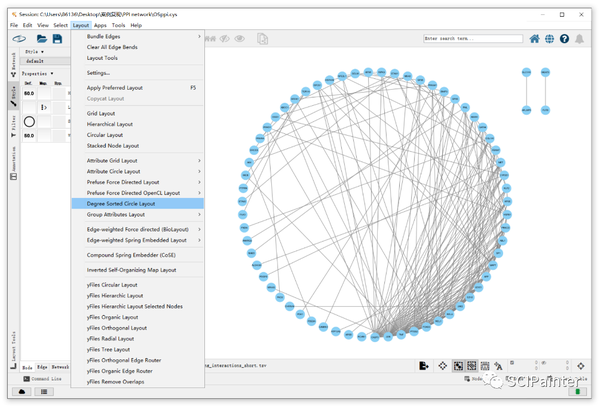The image size is (600, 406).
Task: Click the circle node shape swatch
Action: (29, 122)
